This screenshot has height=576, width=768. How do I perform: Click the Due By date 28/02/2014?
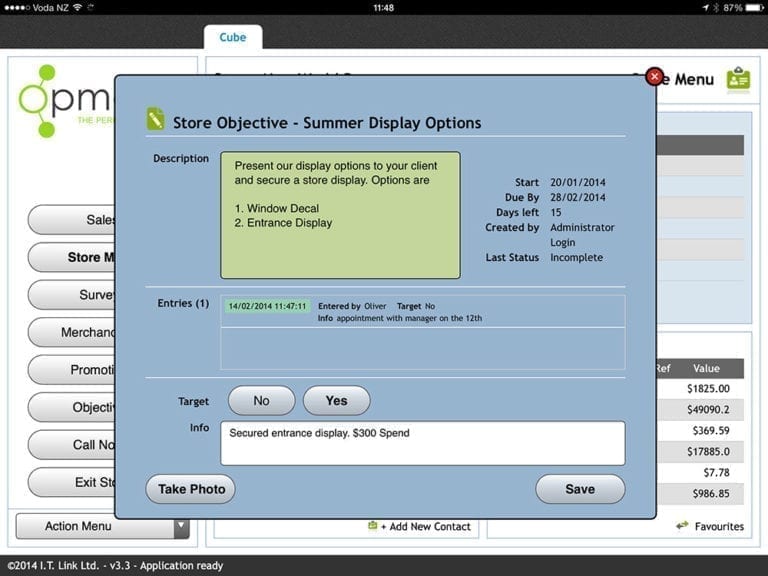pyautogui.click(x=577, y=197)
